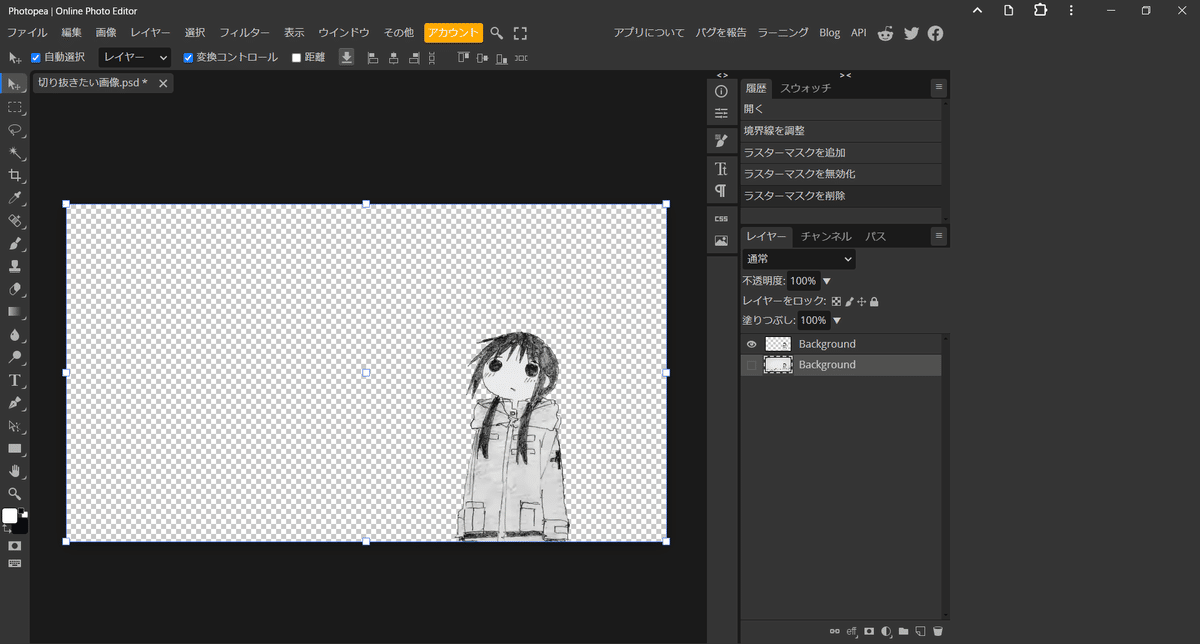Select the Eyedropper tool
Image resolution: width=1200 pixels, height=644 pixels.
coord(14,198)
